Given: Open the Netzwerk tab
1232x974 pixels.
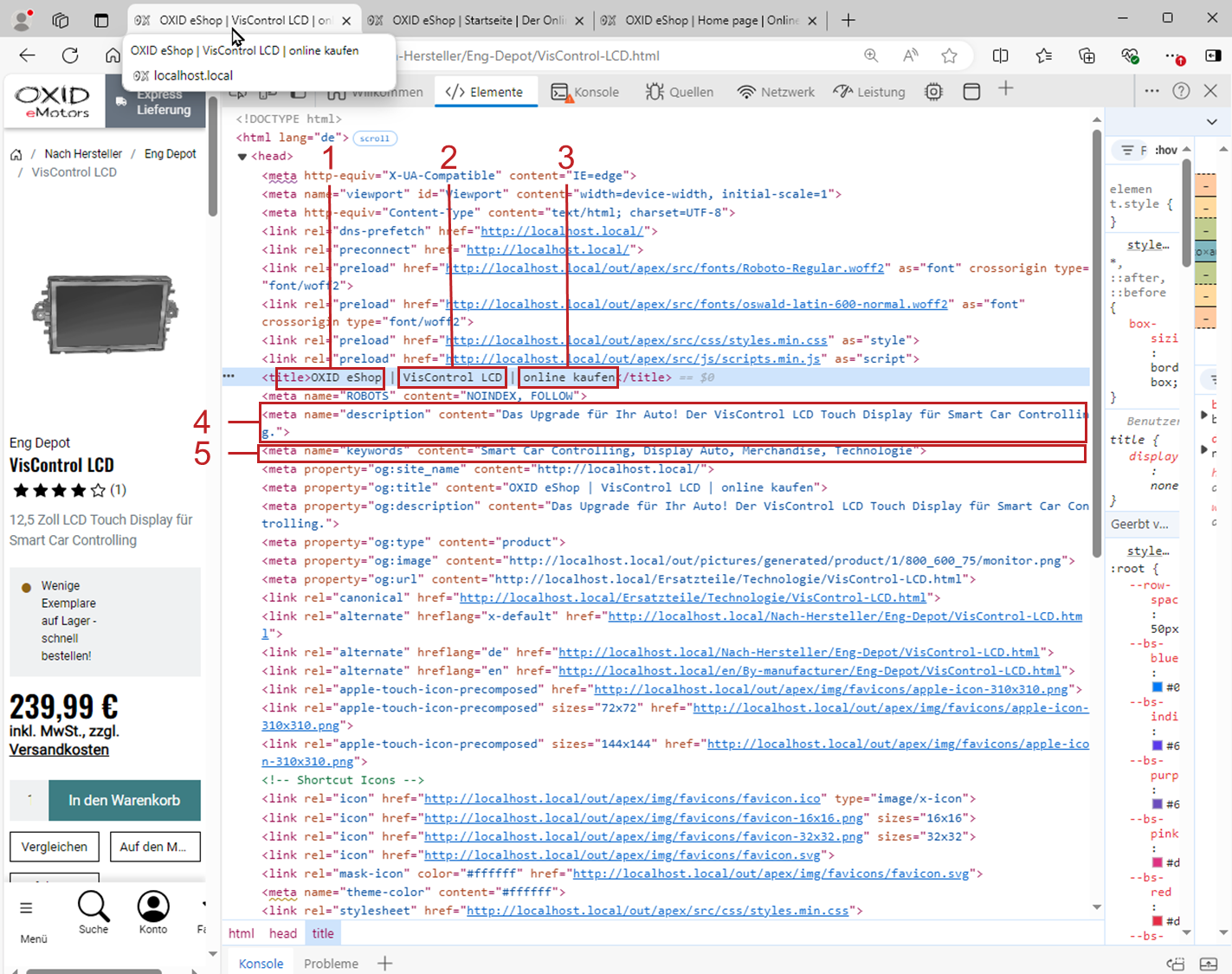Looking at the screenshot, I should pos(776,92).
